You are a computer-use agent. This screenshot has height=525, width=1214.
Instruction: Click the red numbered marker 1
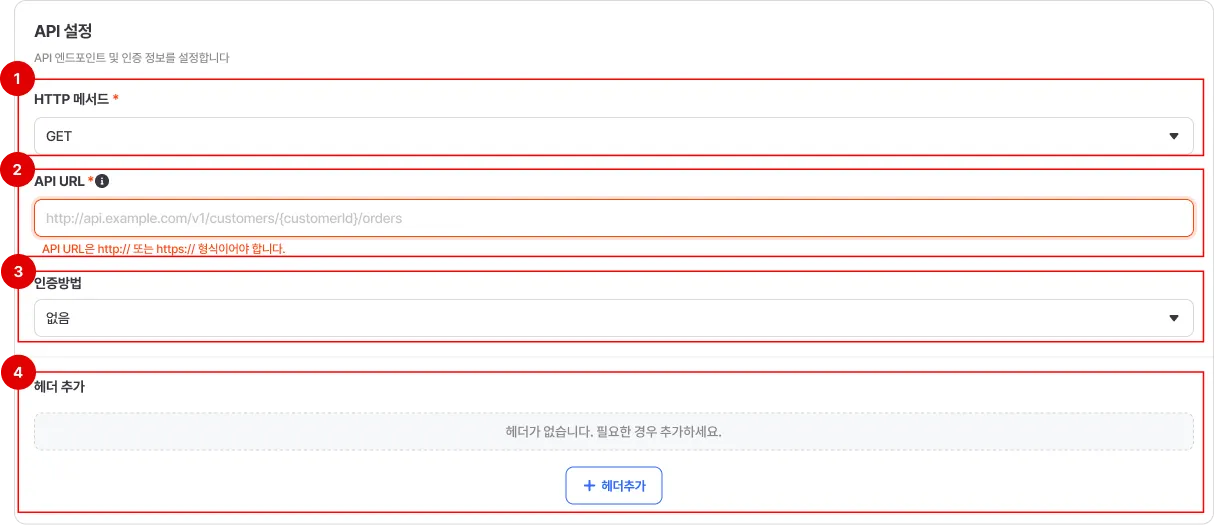pyautogui.click(x=16, y=77)
